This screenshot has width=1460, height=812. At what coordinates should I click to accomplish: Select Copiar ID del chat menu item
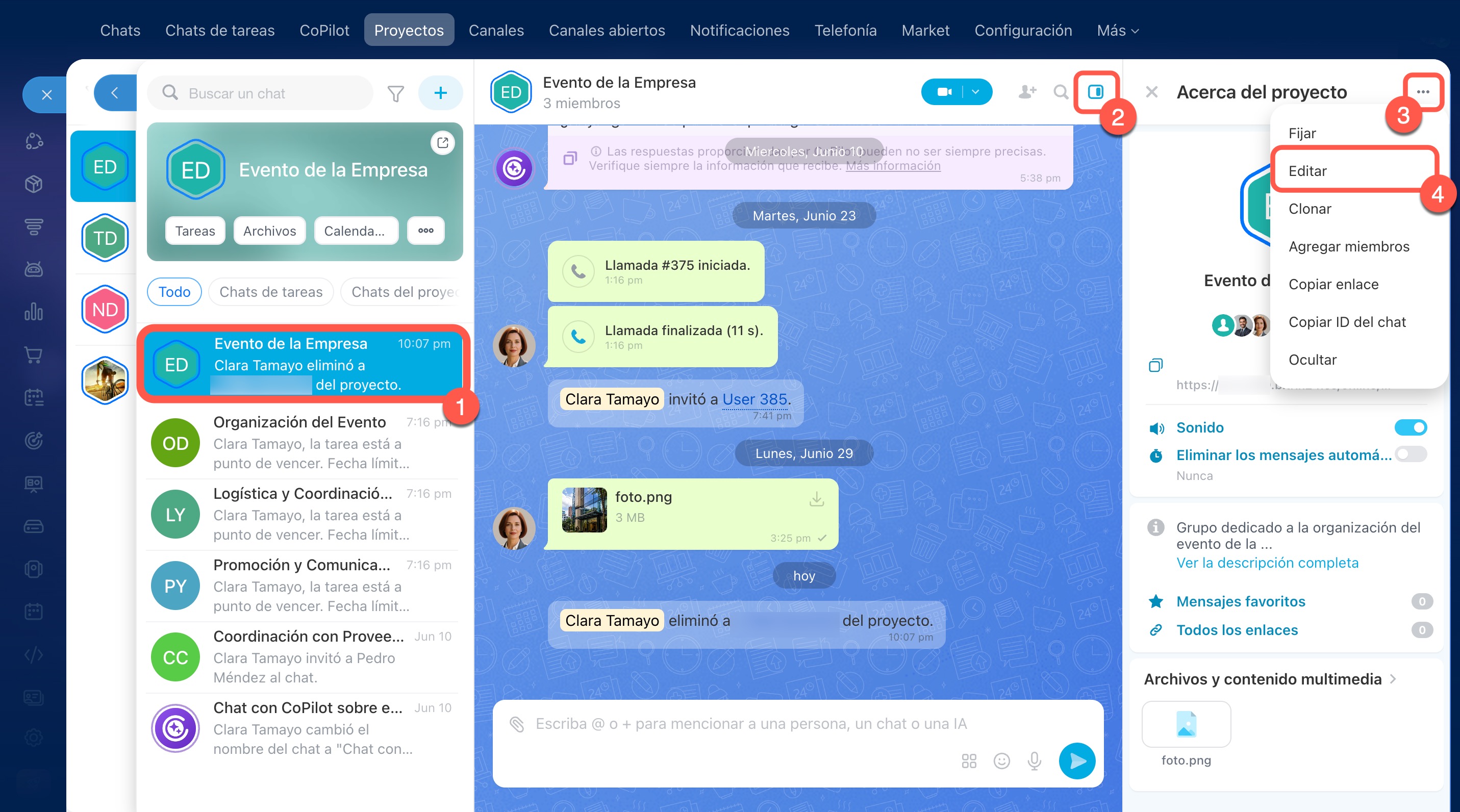pyautogui.click(x=1358, y=322)
